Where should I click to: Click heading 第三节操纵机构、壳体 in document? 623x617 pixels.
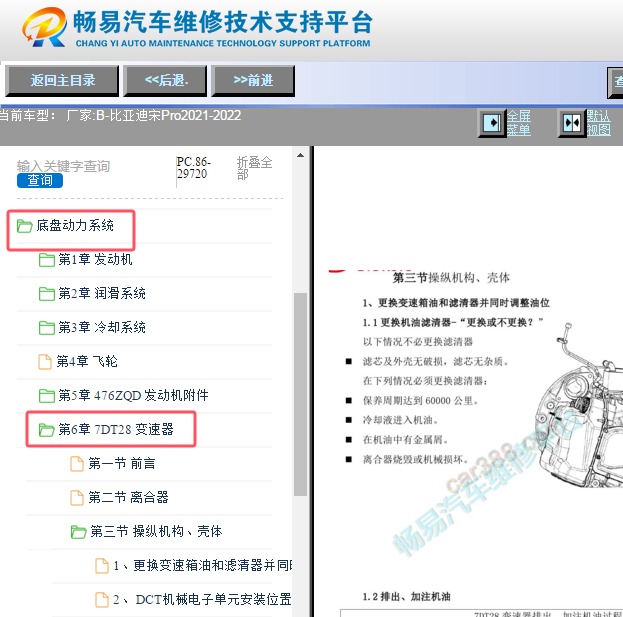pyautogui.click(x=451, y=278)
